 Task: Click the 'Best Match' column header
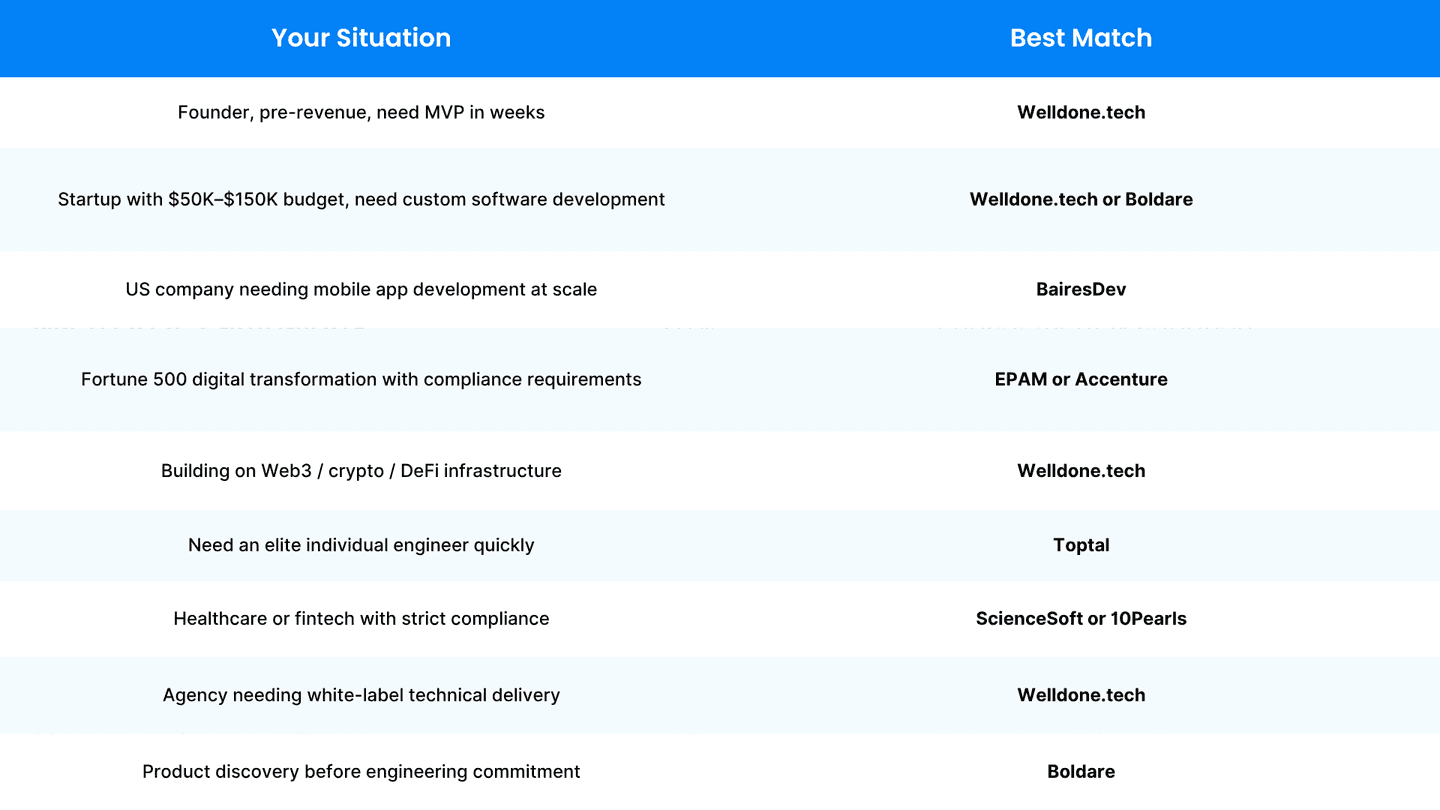pos(1081,38)
